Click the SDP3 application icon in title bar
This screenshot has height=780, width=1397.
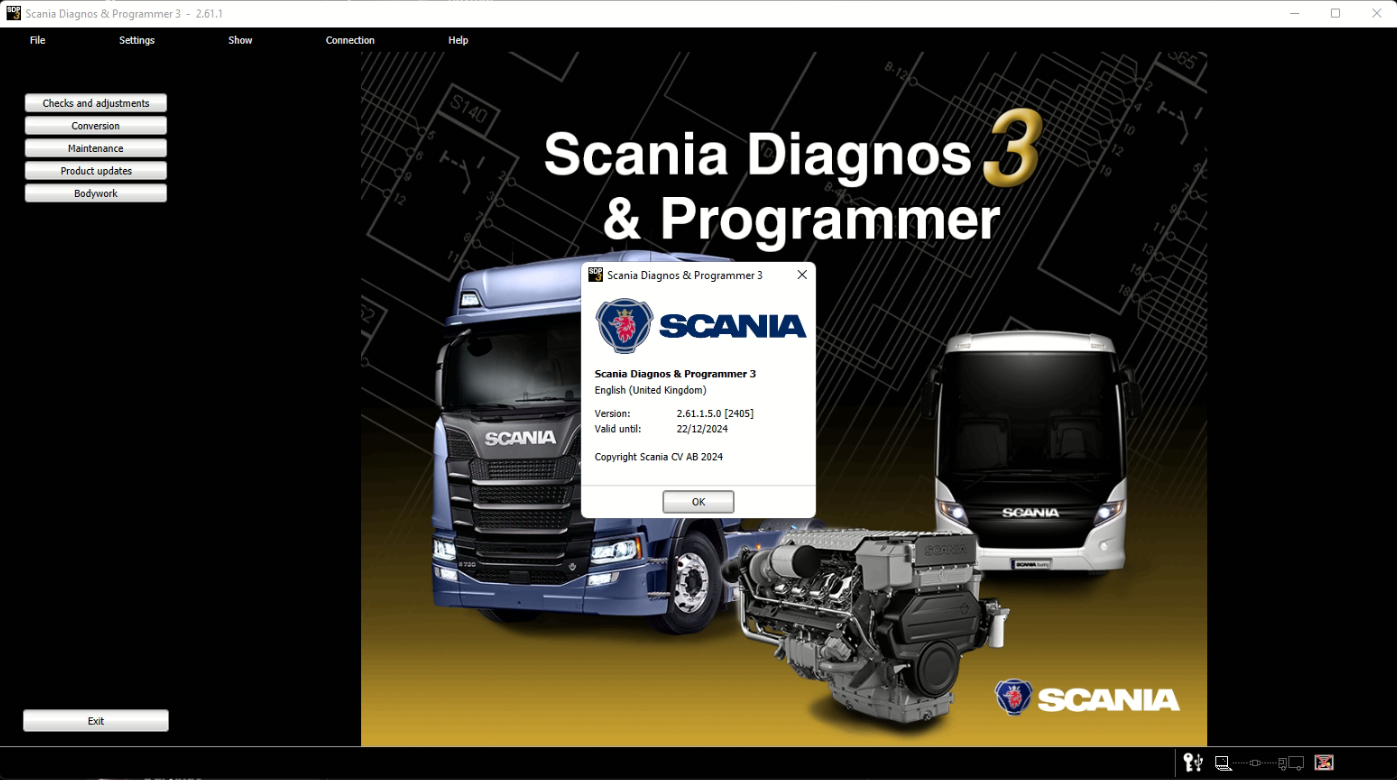click(x=13, y=13)
